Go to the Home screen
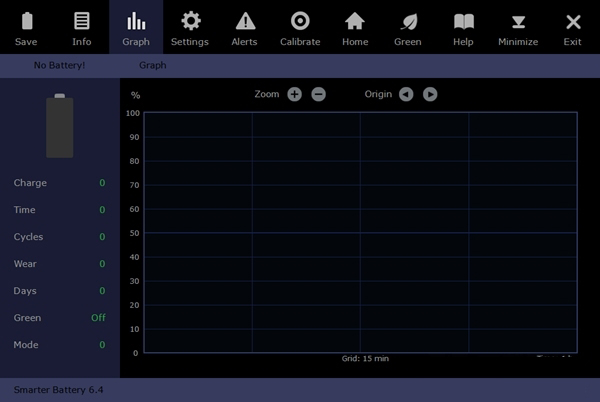The height and width of the screenshot is (402, 600). pos(355,27)
